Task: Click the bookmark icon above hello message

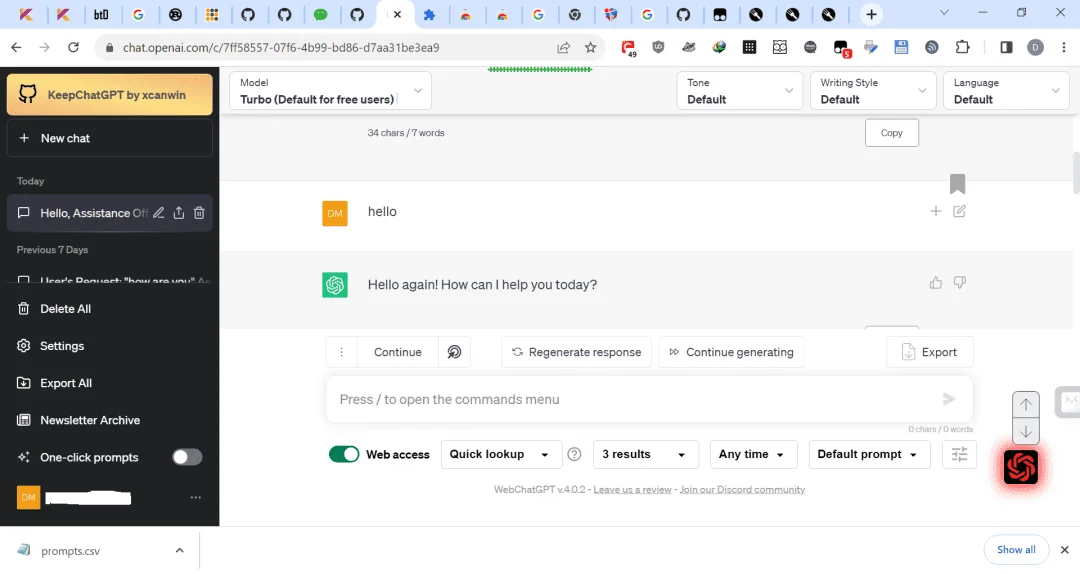Action: click(957, 183)
